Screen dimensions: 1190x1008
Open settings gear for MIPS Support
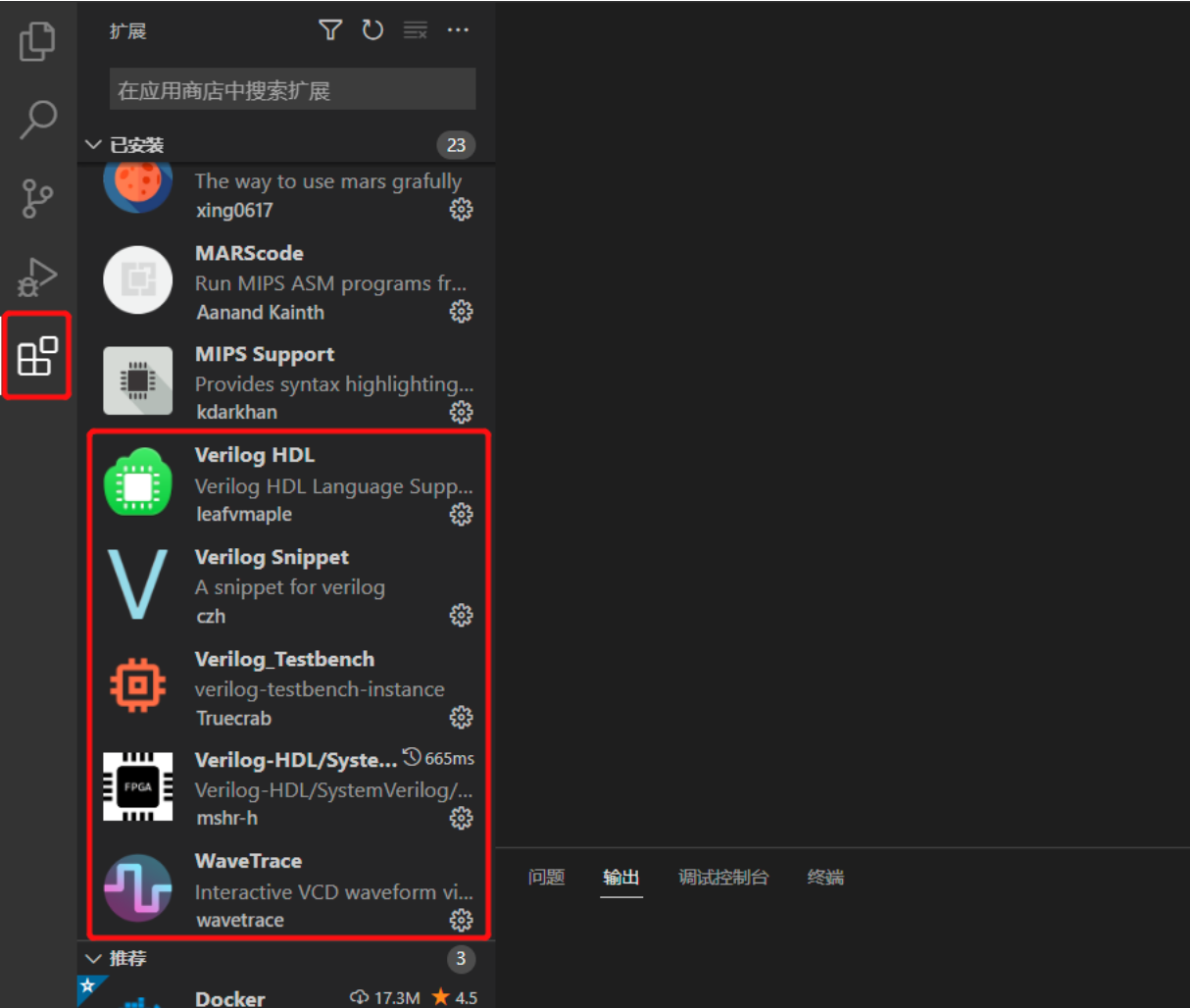tap(461, 412)
